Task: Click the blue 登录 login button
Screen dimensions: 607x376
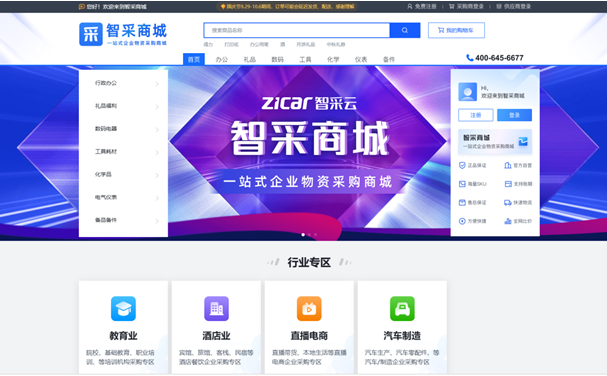Action: point(514,115)
